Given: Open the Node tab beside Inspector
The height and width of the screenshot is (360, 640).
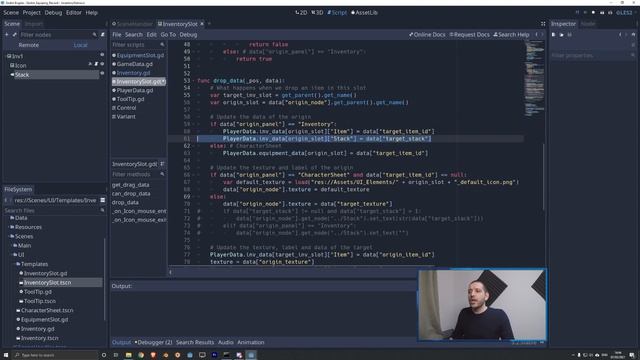Looking at the screenshot, I should point(588,24).
